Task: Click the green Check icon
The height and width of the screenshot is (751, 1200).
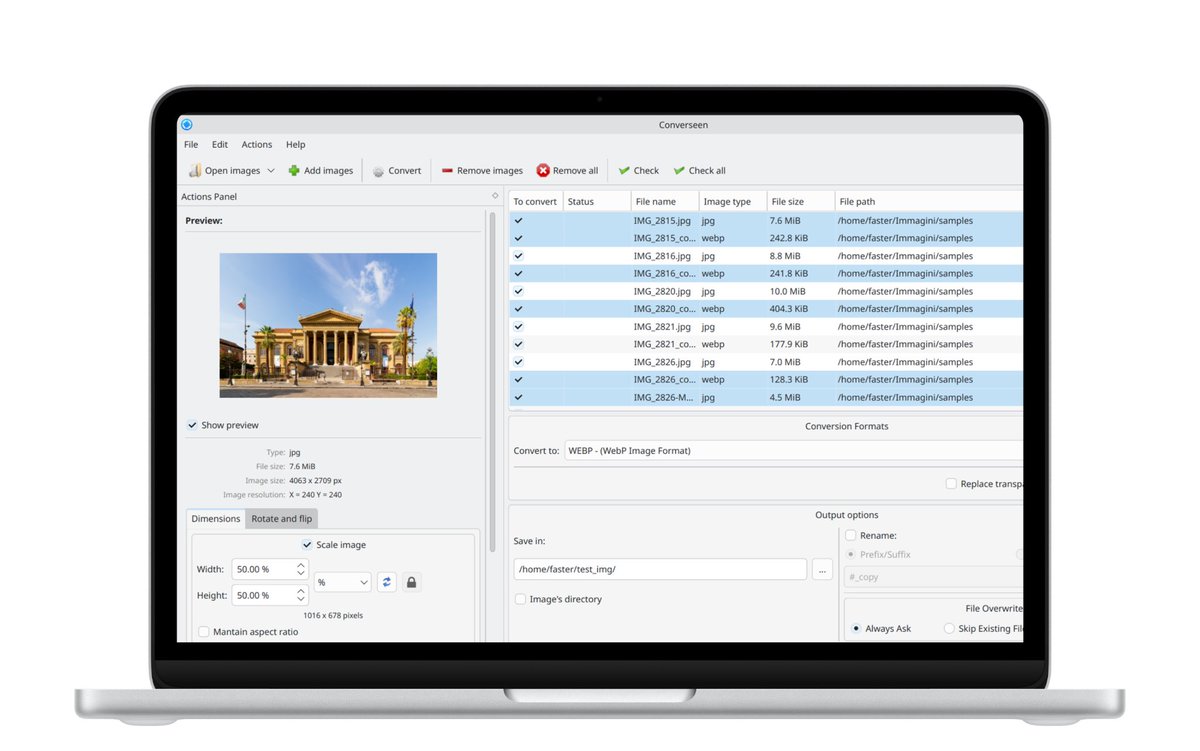Action: (x=624, y=171)
